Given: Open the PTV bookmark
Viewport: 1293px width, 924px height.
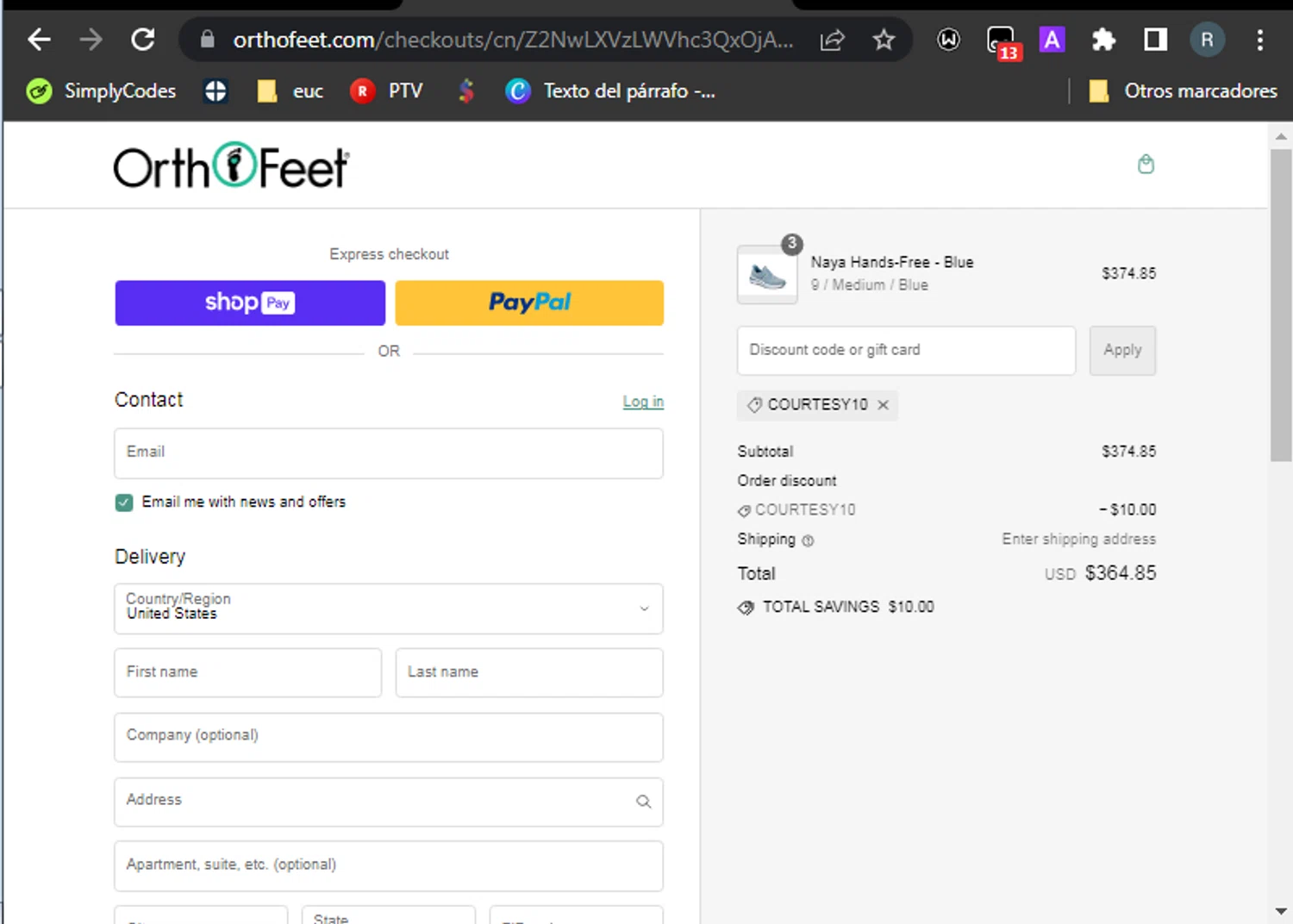Looking at the screenshot, I should (386, 91).
